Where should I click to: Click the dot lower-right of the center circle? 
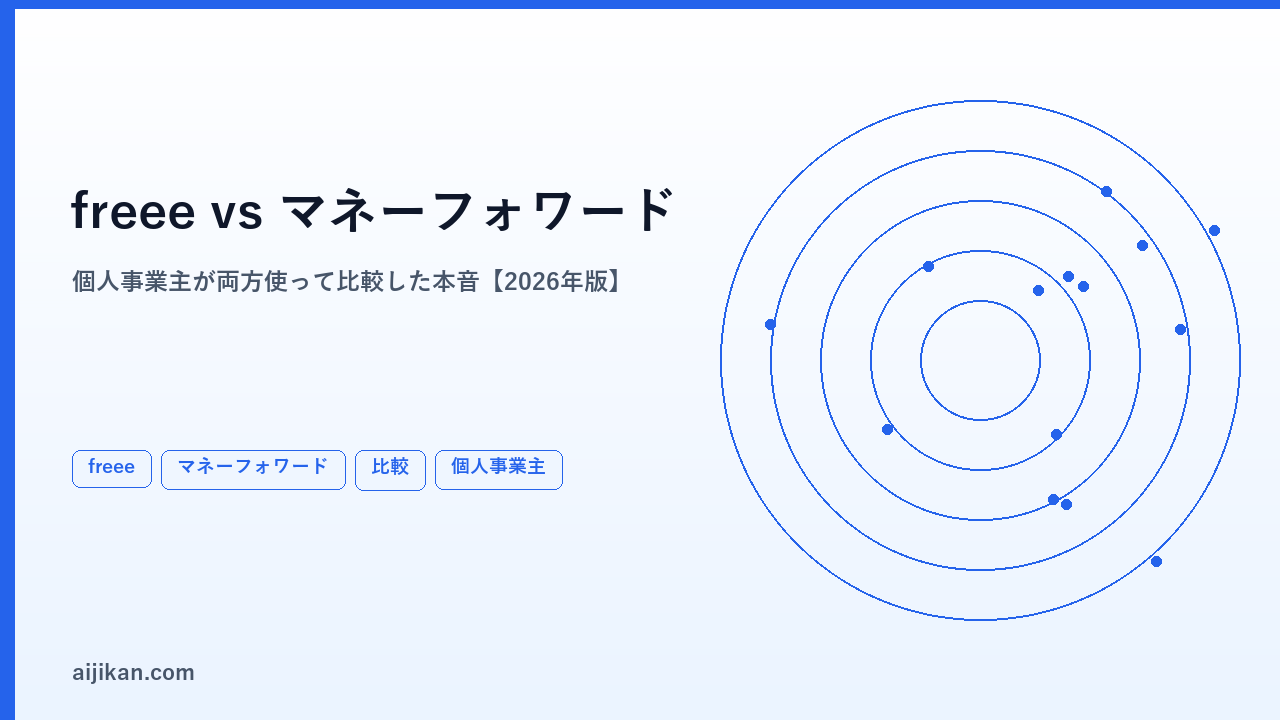pos(1056,434)
